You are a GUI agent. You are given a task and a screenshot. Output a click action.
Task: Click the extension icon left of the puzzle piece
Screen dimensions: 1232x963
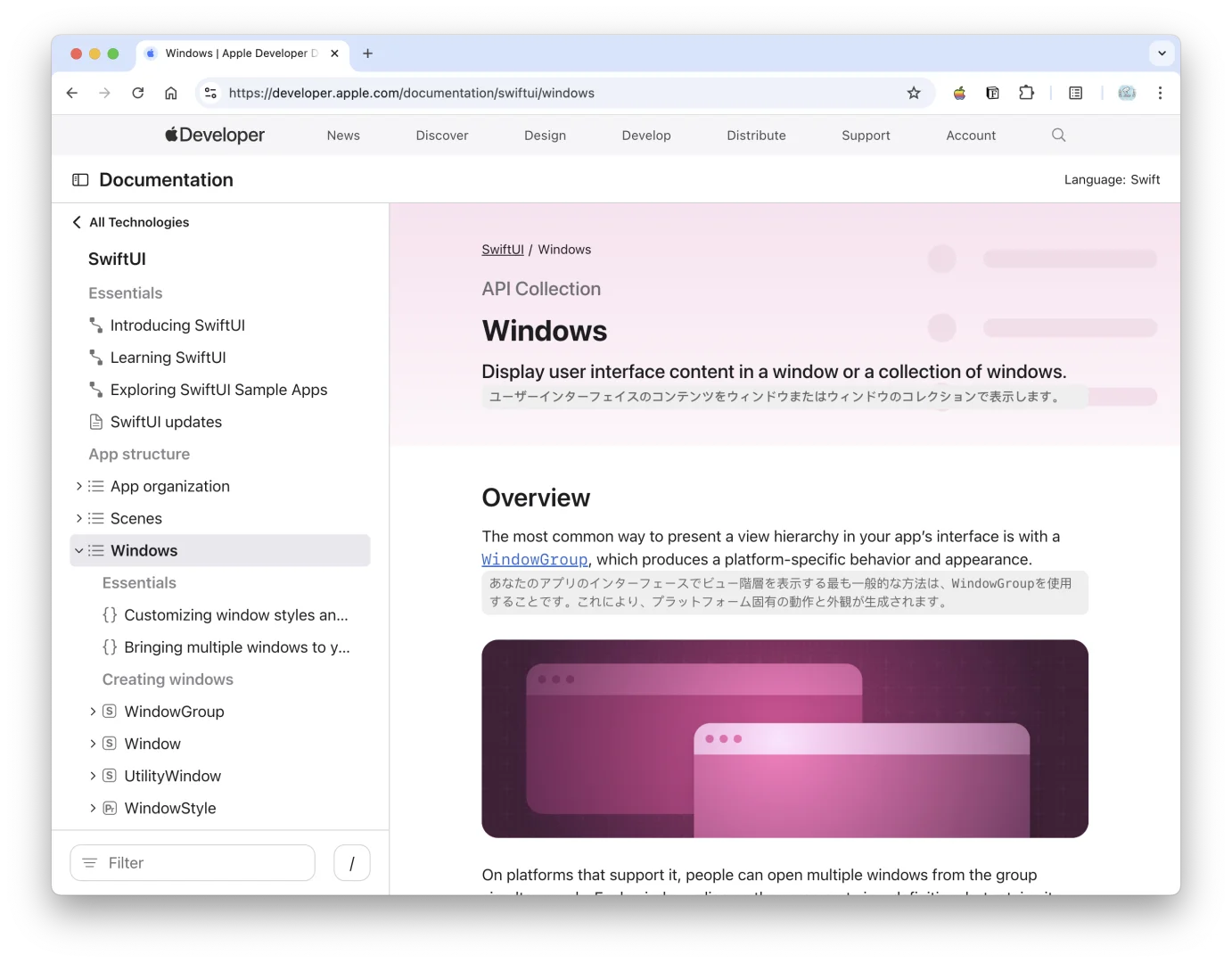pyautogui.click(x=992, y=93)
